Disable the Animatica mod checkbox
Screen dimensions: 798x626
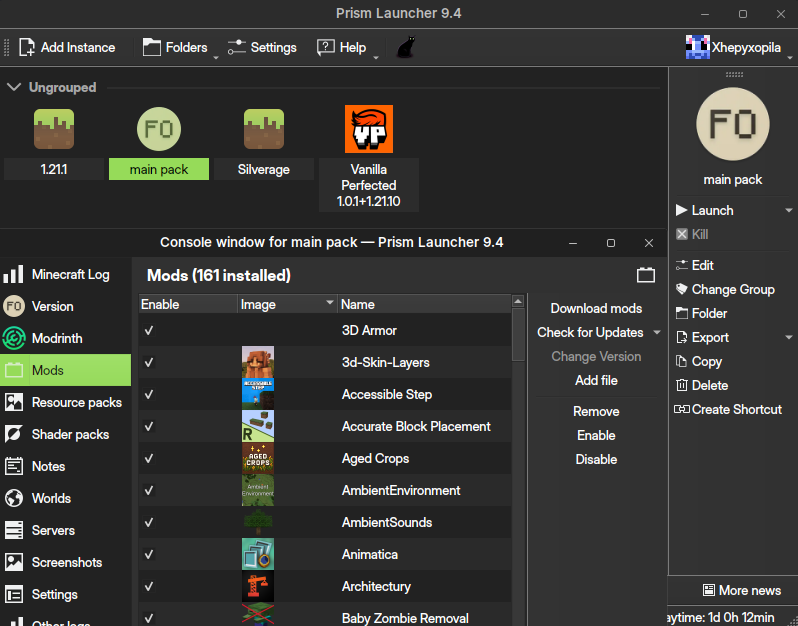pos(149,554)
